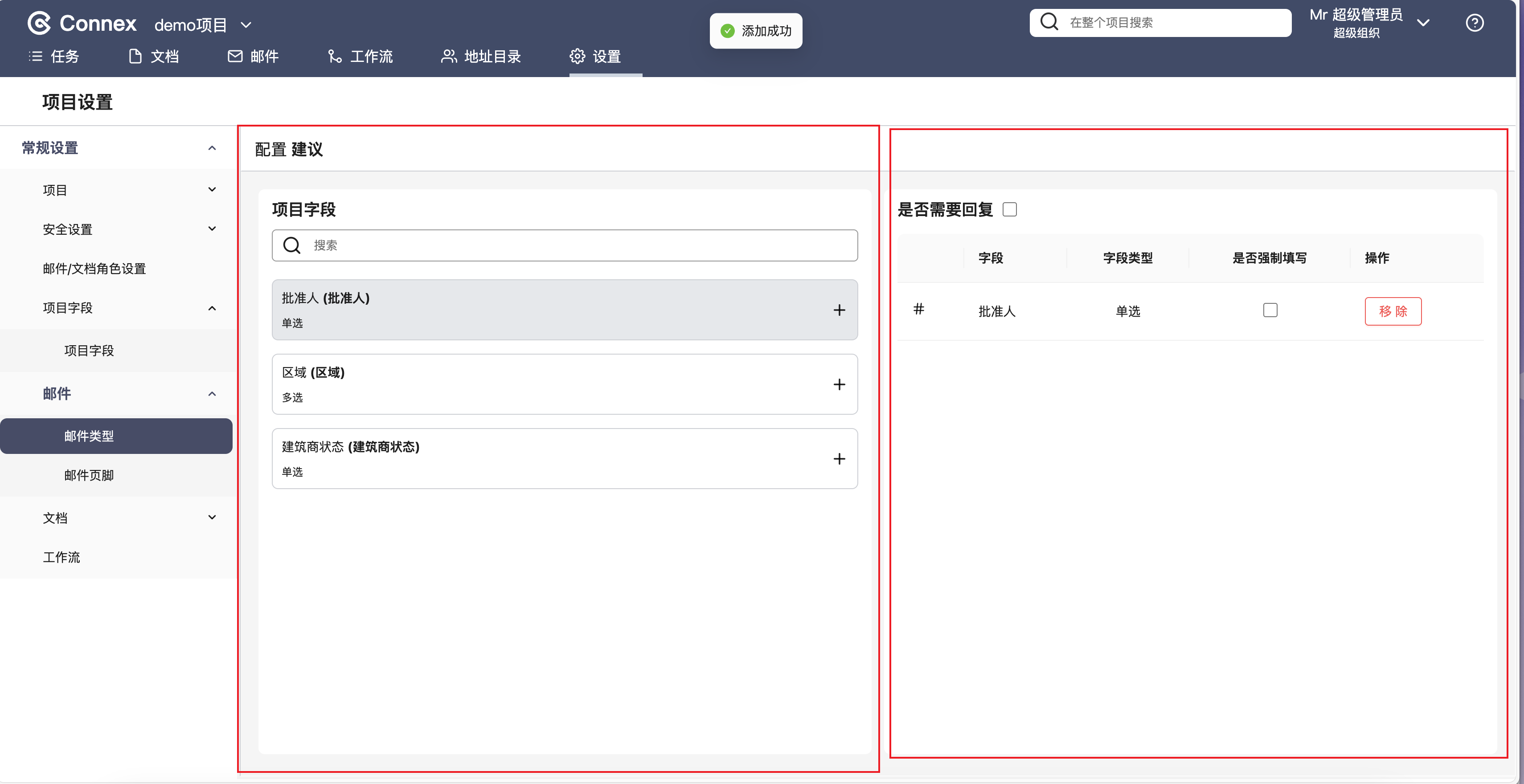Check 是否强制填写 for the 批准人 row
Viewport: 1524px width, 784px height.
coord(1270,310)
